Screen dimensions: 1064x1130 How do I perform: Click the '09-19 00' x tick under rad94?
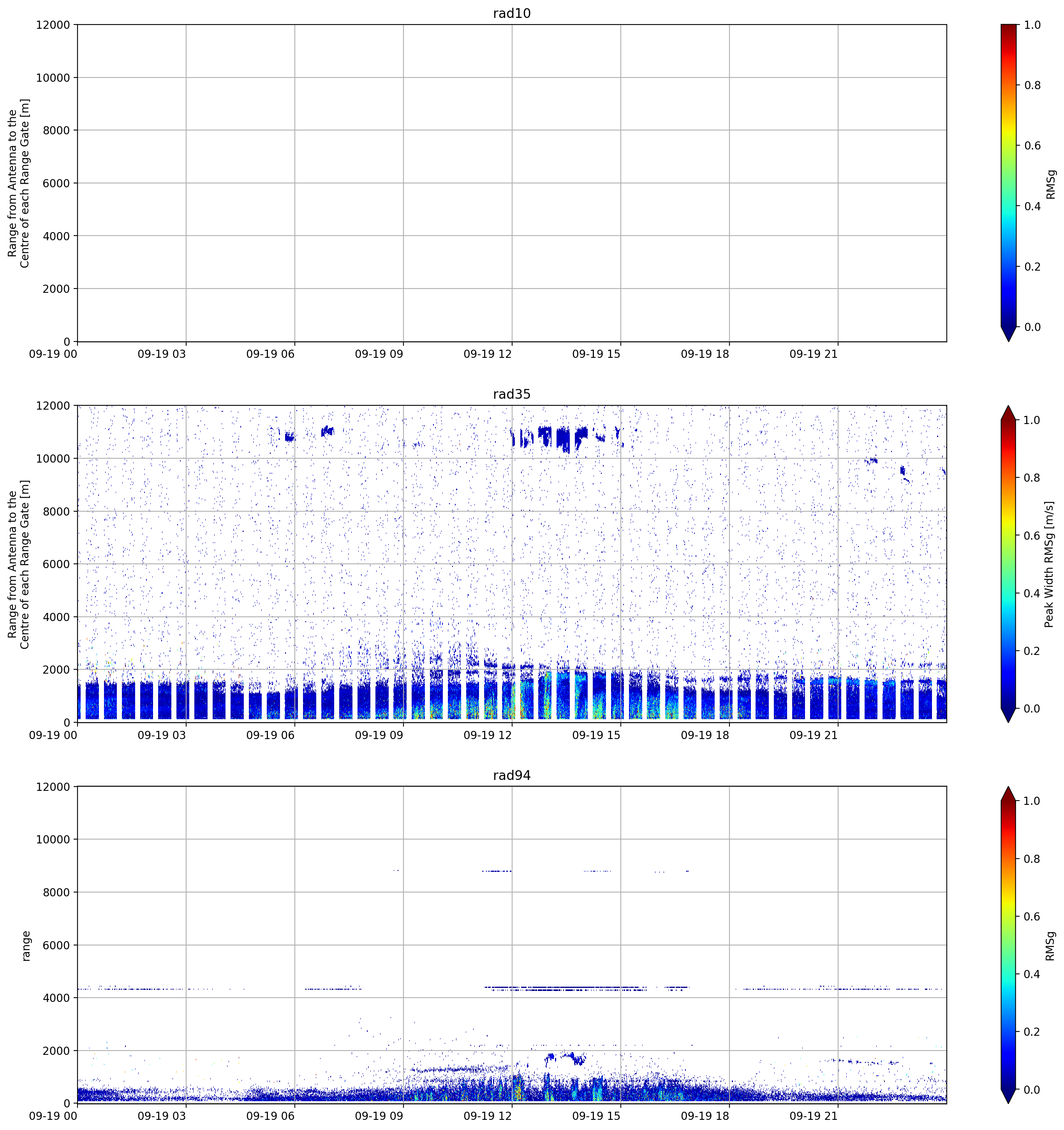click(53, 1116)
